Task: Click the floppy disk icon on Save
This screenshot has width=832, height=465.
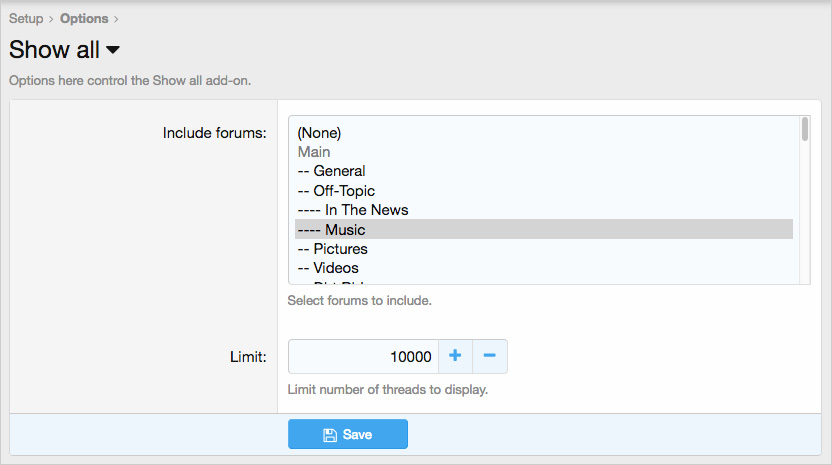Action: click(330, 435)
